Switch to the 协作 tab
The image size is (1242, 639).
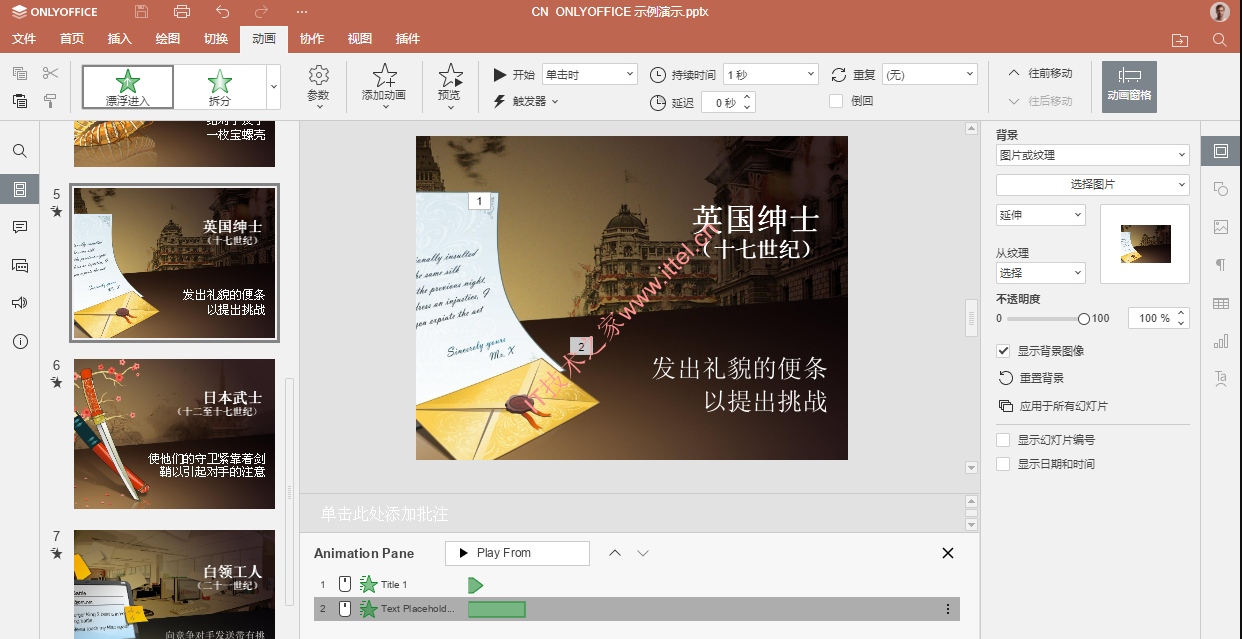[x=312, y=39]
